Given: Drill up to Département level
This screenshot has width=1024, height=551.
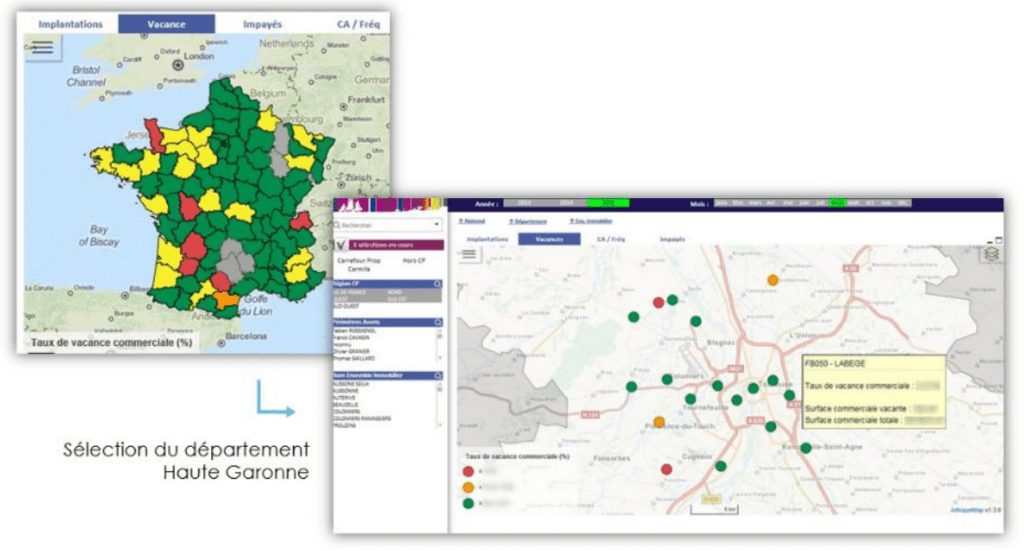Looking at the screenshot, I should click(530, 221).
